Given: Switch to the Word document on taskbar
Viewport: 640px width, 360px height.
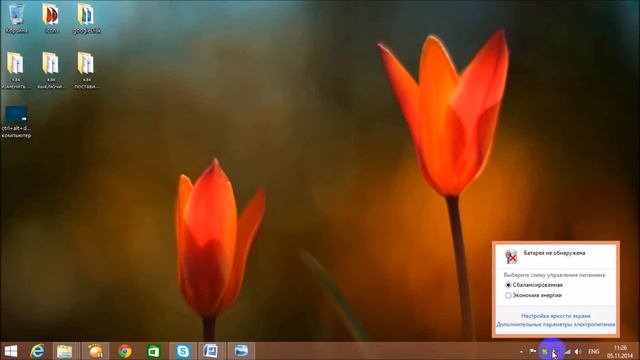Looking at the screenshot, I should coord(211,351).
